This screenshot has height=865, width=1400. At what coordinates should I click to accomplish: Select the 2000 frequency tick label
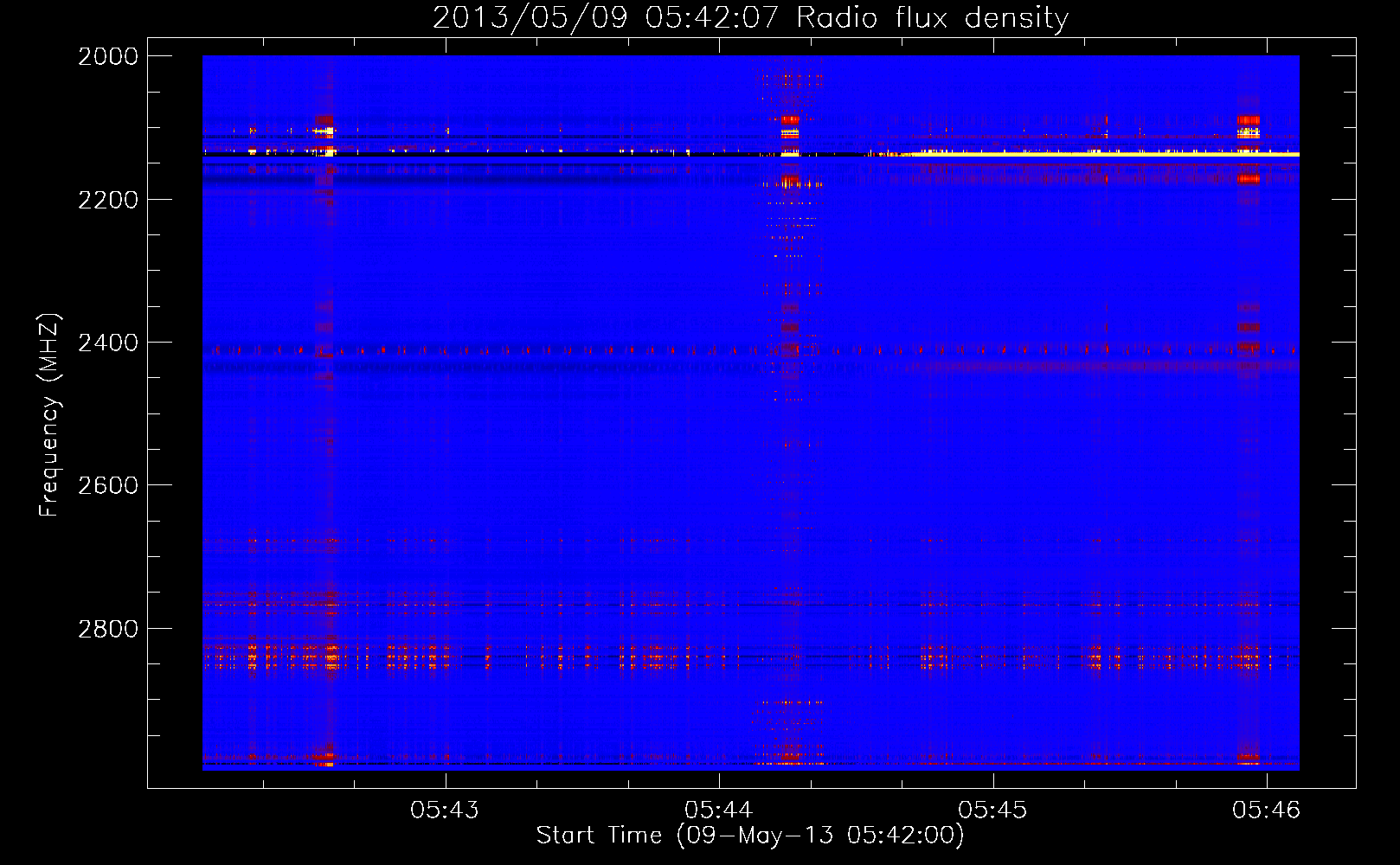(x=108, y=56)
